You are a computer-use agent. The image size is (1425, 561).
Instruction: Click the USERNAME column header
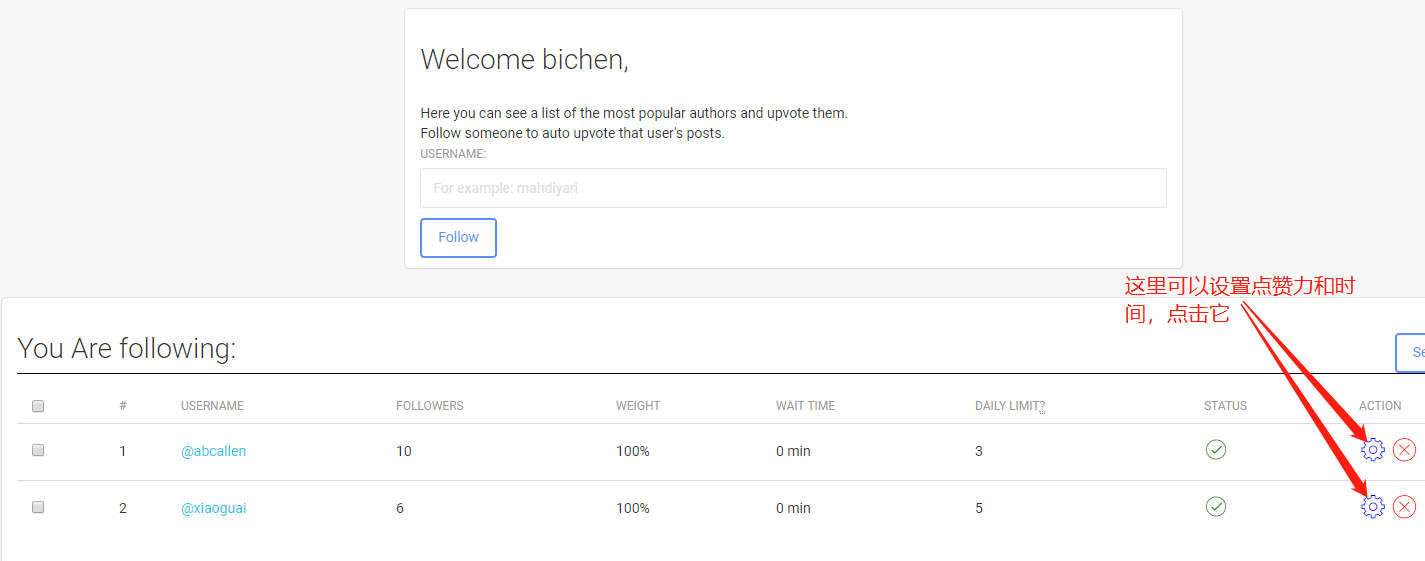coord(212,406)
